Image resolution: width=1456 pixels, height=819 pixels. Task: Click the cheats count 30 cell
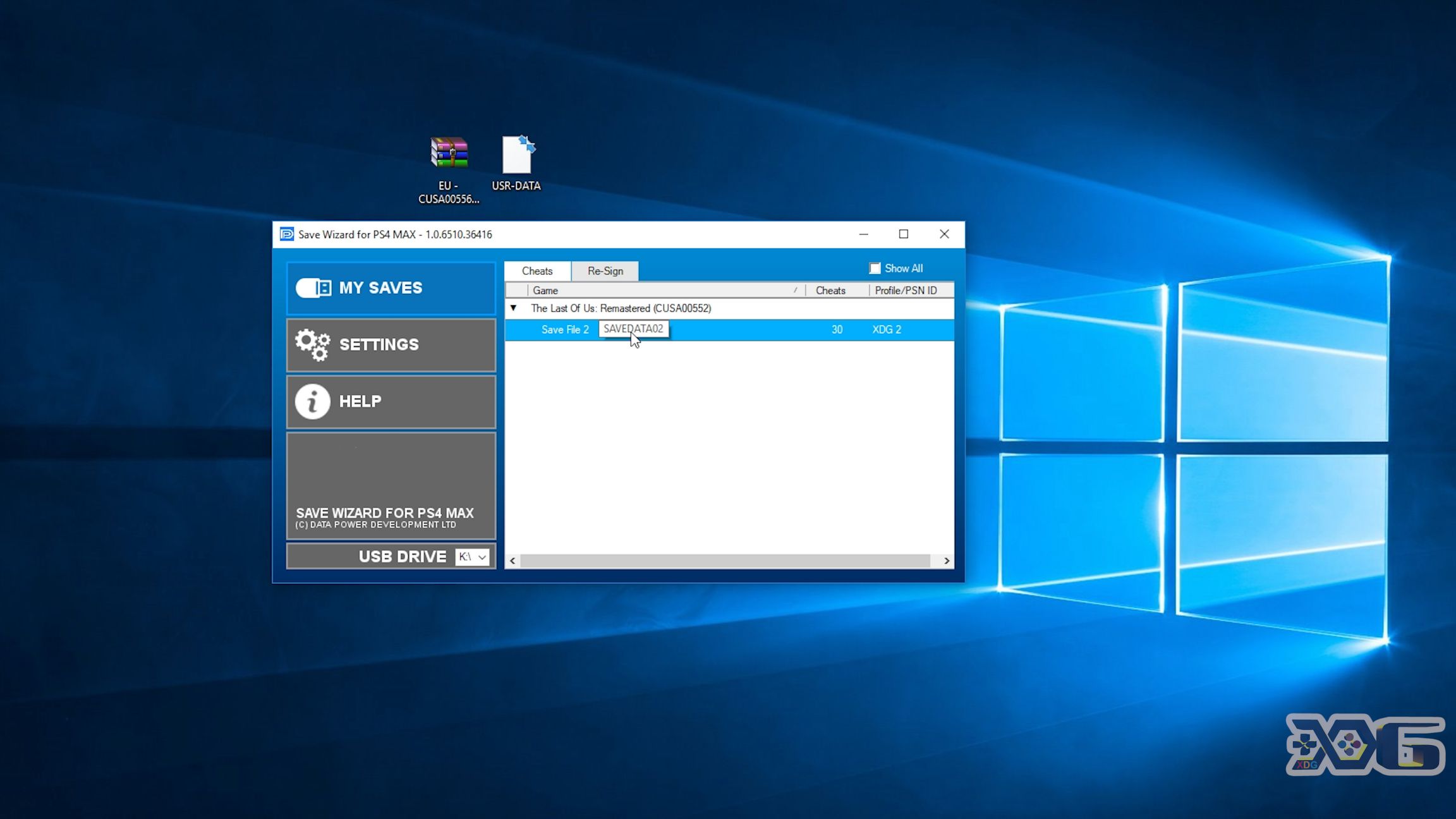[x=837, y=329]
